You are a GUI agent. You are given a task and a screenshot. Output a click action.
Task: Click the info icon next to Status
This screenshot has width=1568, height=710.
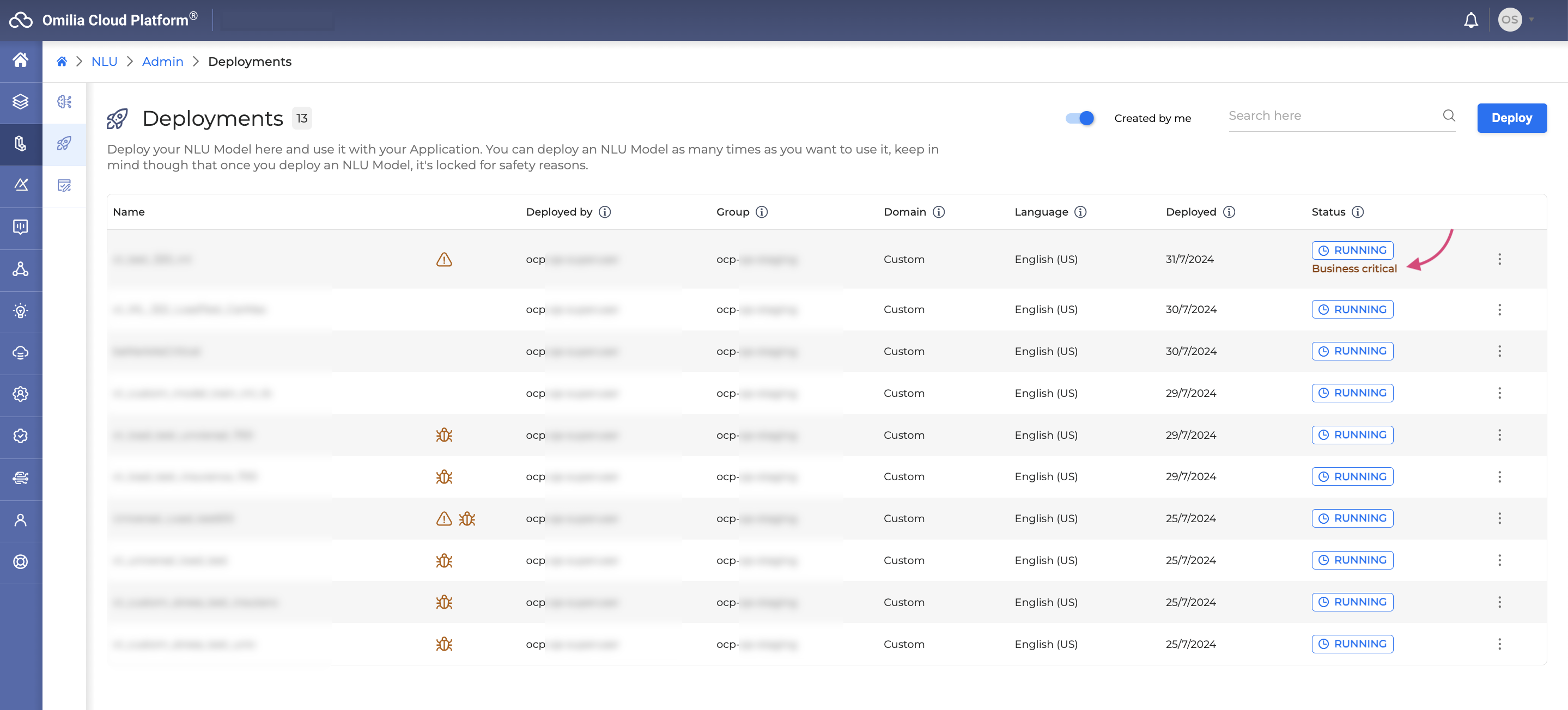[1357, 212]
